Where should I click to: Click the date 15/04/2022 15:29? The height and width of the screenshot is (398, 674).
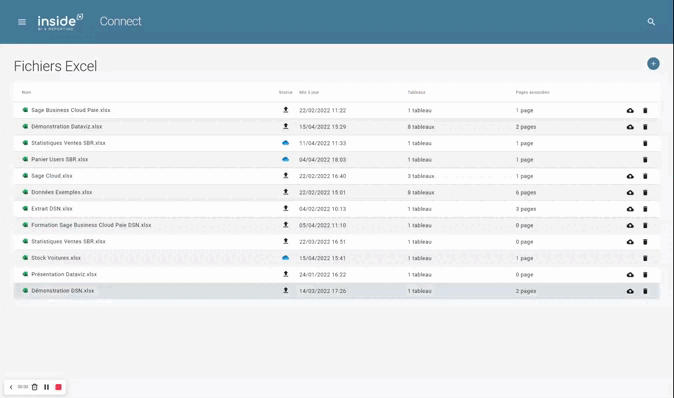coord(322,127)
